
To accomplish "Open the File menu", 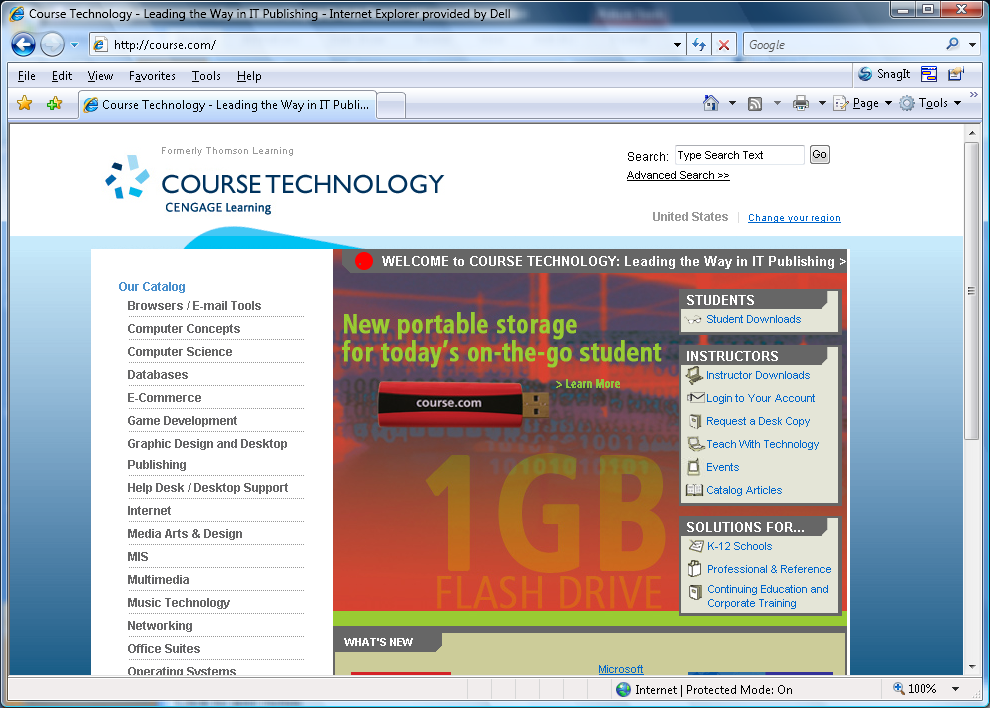I will pyautogui.click(x=27, y=76).
